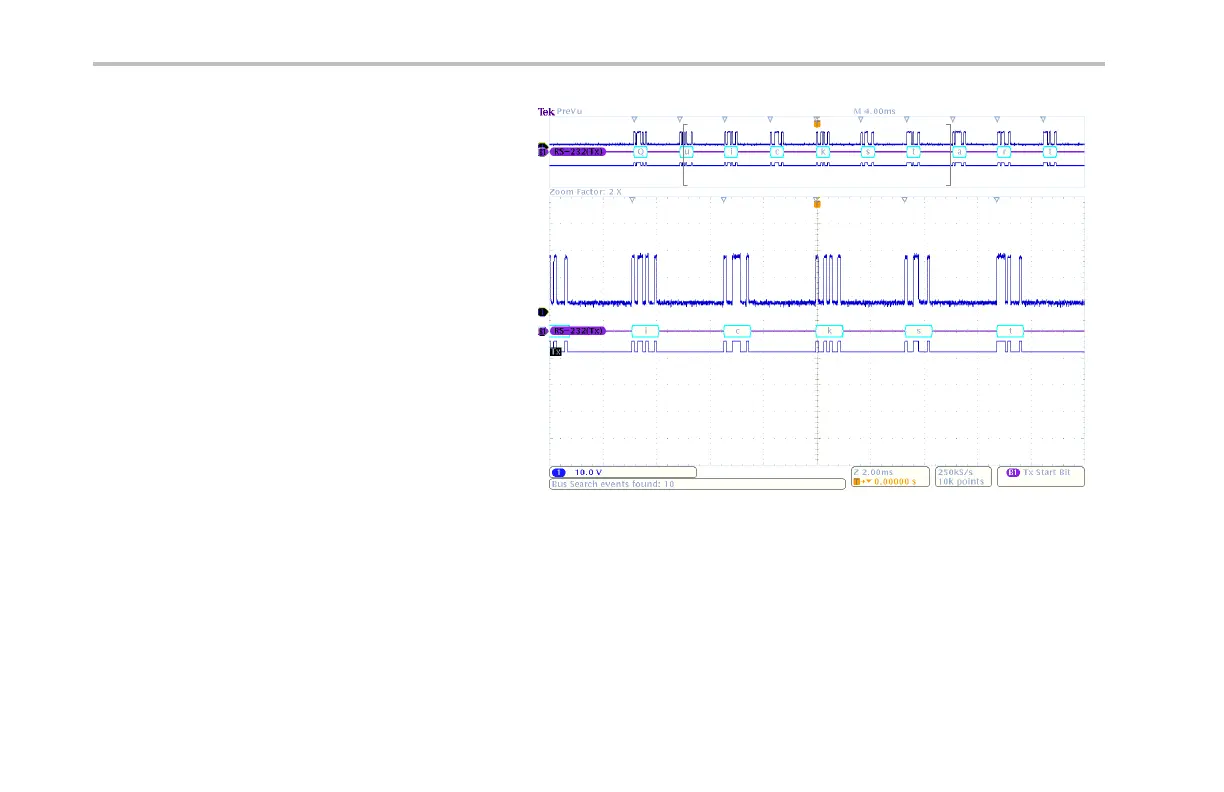Click the decoded 'r' packet in overview
Image resolution: width=1224 pixels, height=792 pixels.
point(1004,151)
